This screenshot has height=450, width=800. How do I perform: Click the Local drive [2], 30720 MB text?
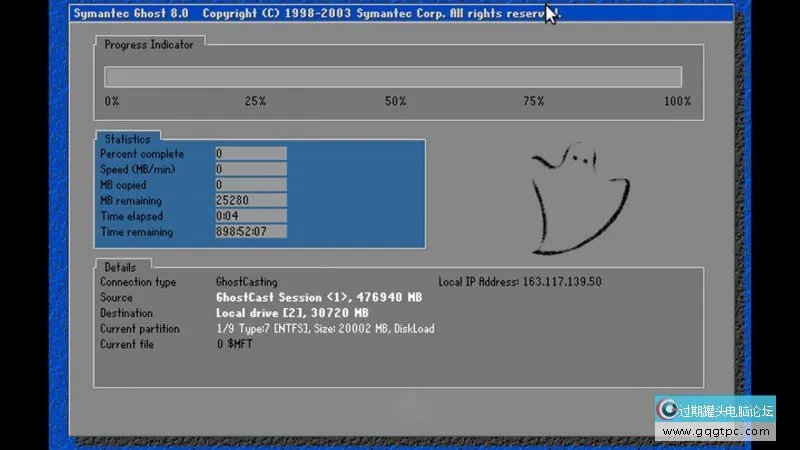click(x=292, y=313)
